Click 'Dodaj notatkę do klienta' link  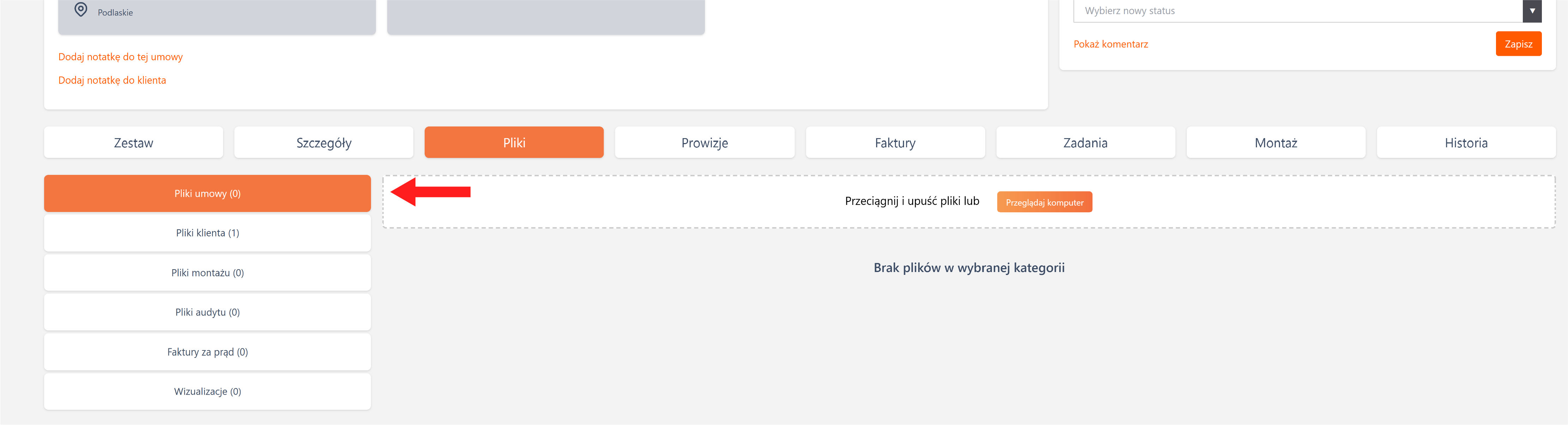tap(112, 81)
